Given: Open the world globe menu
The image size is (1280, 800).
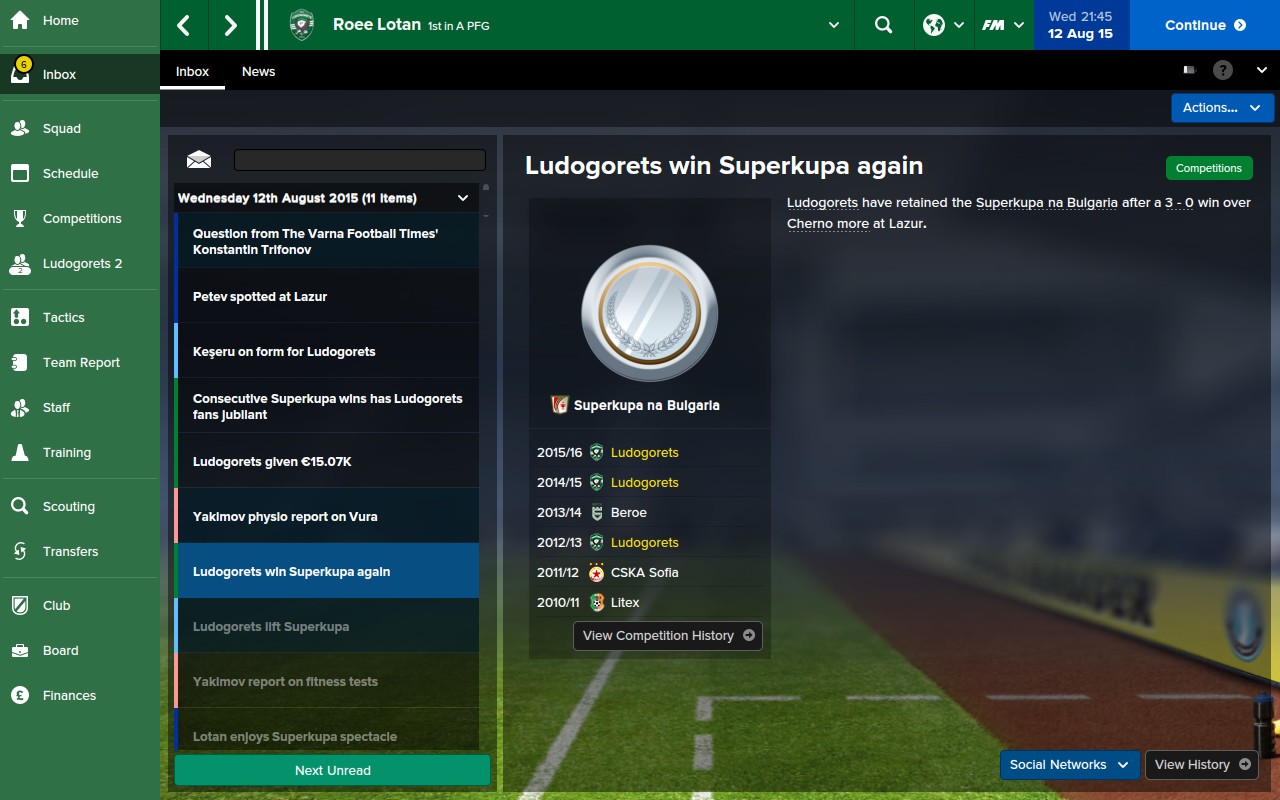Looking at the screenshot, I should [x=944, y=25].
